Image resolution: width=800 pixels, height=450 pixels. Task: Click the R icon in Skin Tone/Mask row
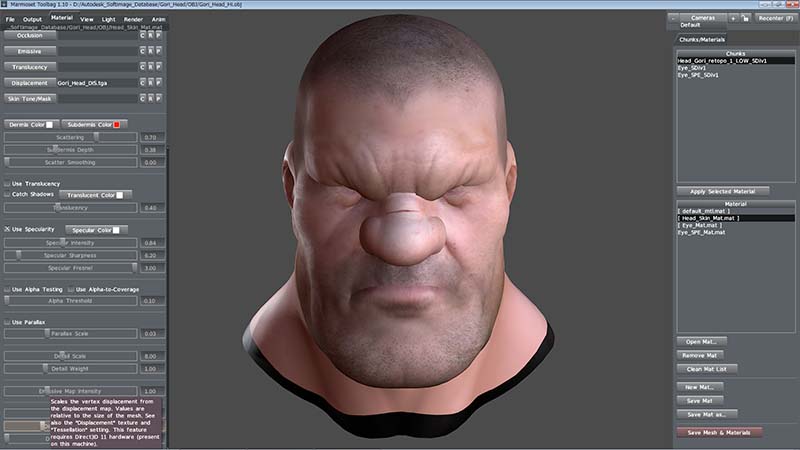click(x=151, y=98)
